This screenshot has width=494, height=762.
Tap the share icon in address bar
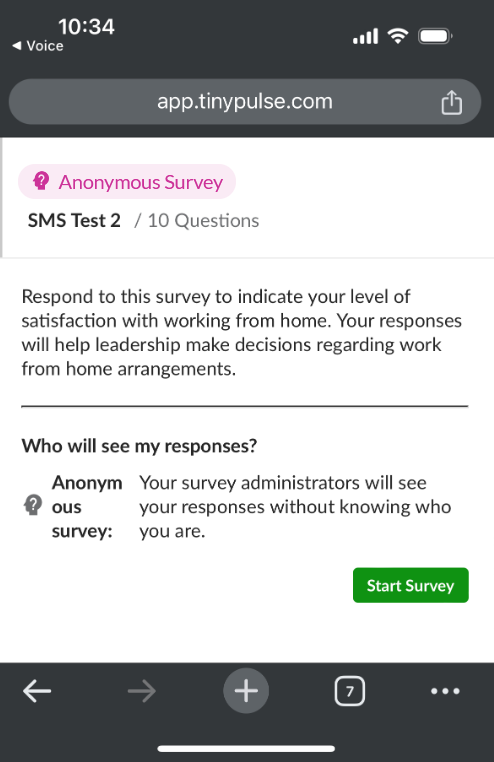click(451, 102)
